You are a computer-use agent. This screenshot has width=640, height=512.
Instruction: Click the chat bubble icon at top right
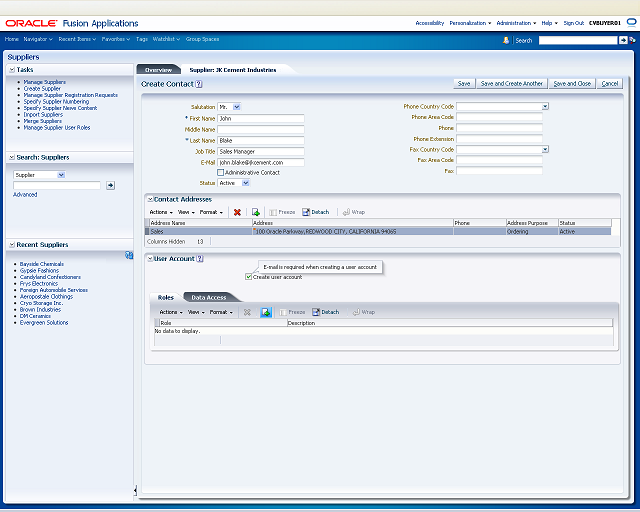coord(631,22)
